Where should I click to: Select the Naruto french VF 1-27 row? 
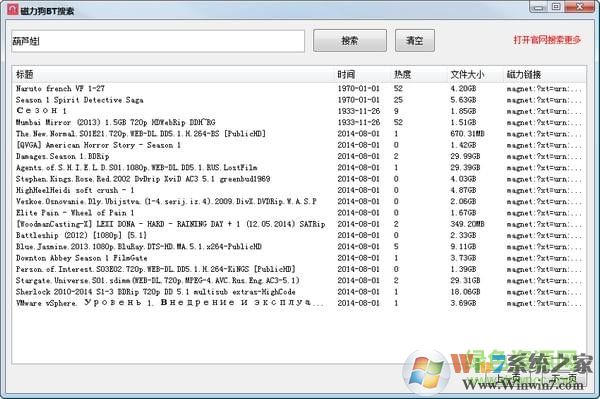coord(299,88)
